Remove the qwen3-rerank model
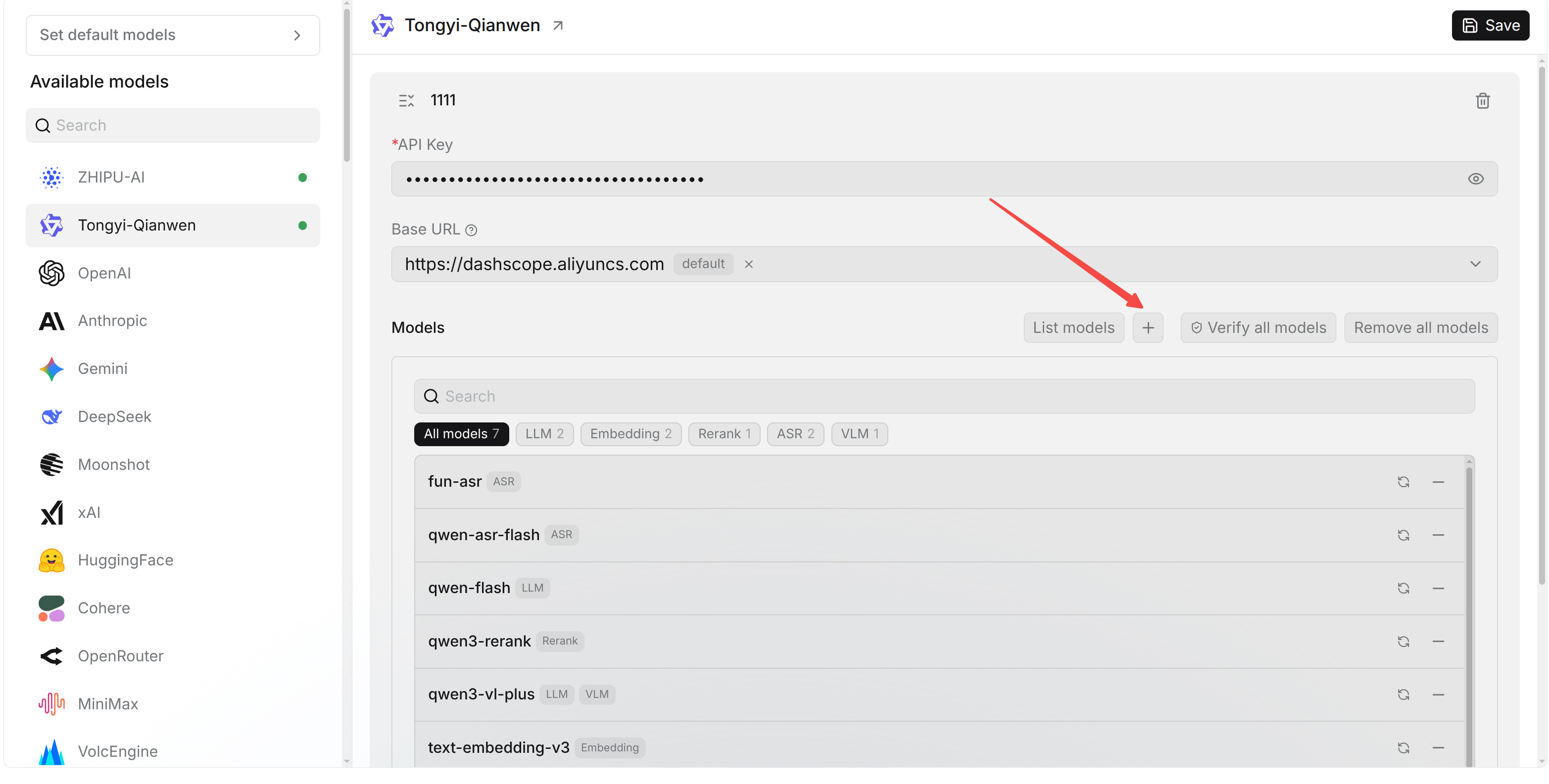This screenshot has height=784, width=1549. pyautogui.click(x=1438, y=642)
